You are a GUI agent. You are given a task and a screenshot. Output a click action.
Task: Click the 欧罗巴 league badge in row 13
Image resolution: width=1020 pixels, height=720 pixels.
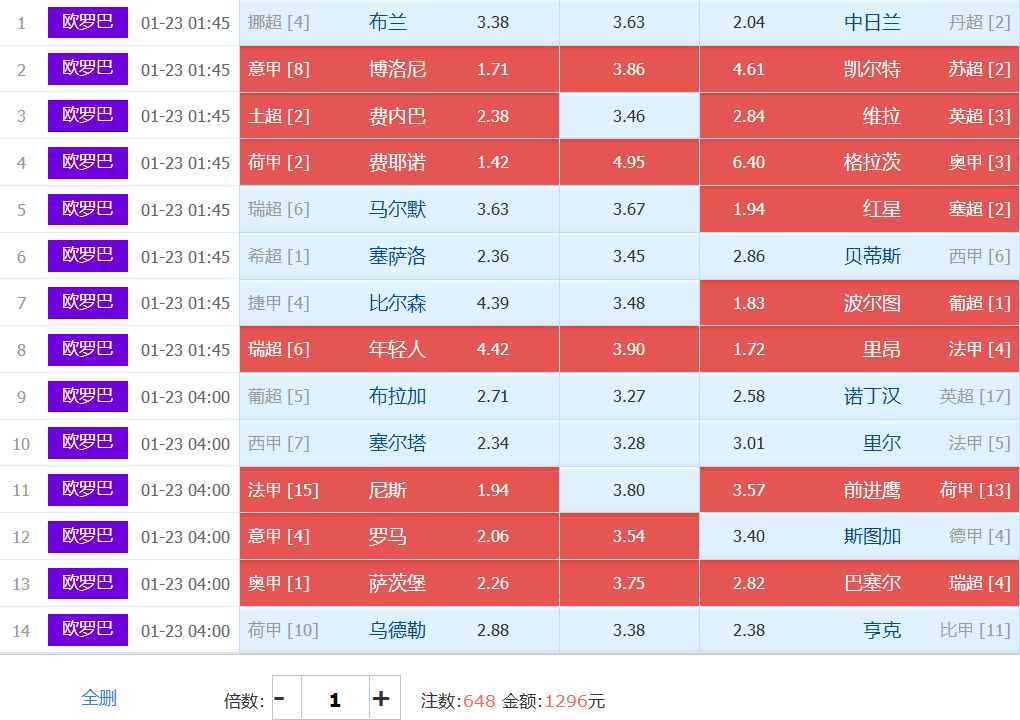[88, 583]
